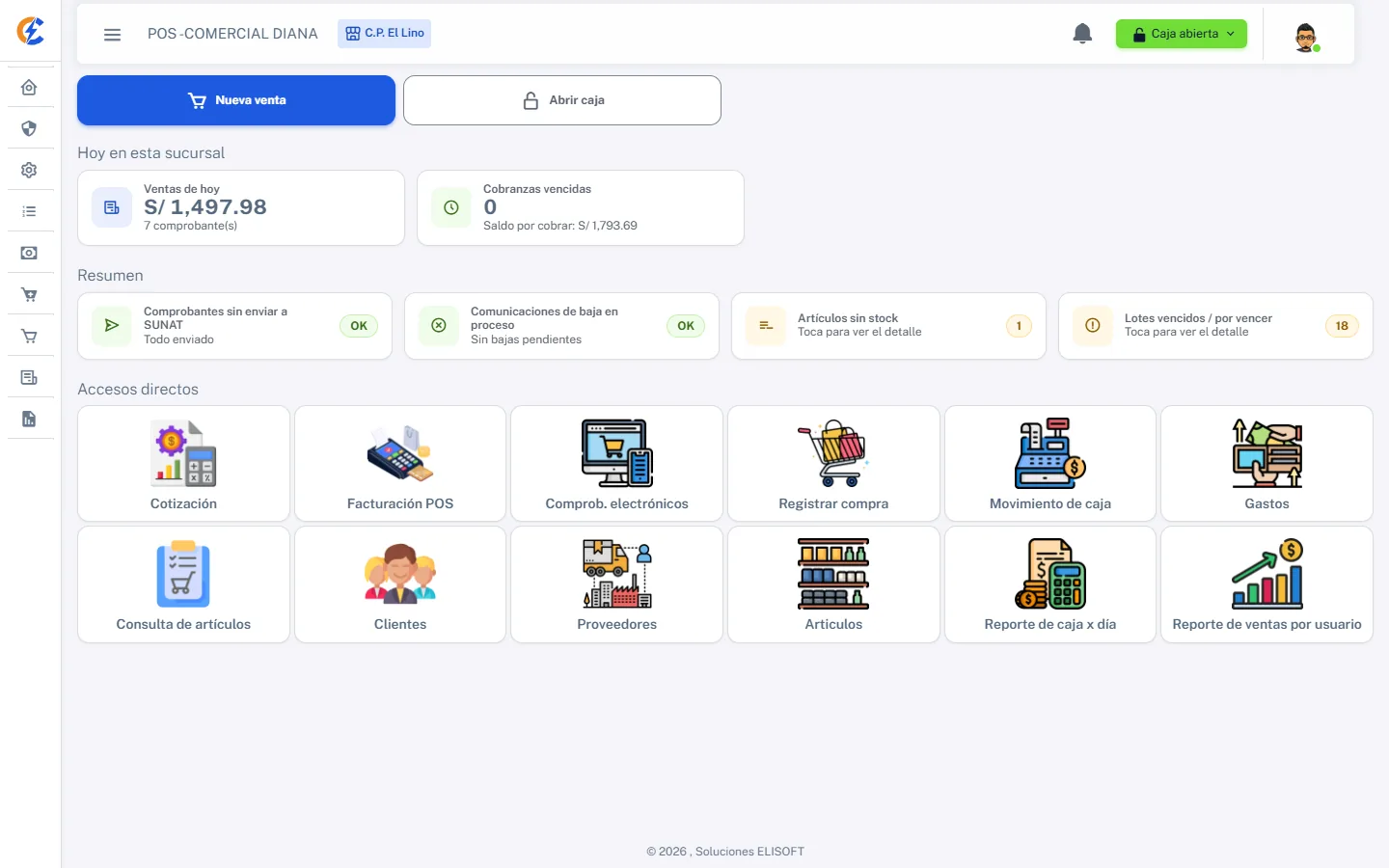The image size is (1389, 868).
Task: Open the Consulta de artículos shortcut
Action: 183,584
